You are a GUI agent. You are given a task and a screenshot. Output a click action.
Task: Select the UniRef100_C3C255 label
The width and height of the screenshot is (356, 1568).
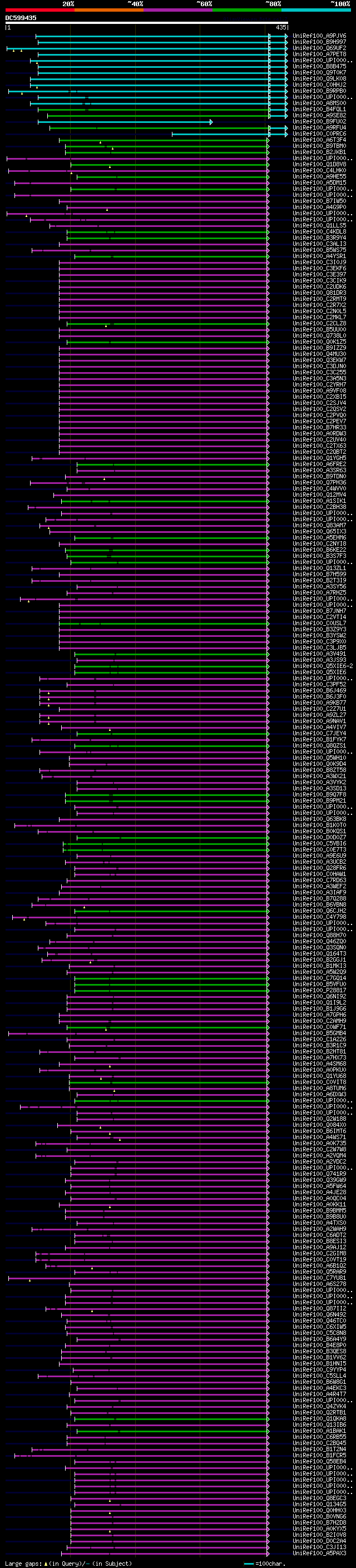[x=319, y=373]
